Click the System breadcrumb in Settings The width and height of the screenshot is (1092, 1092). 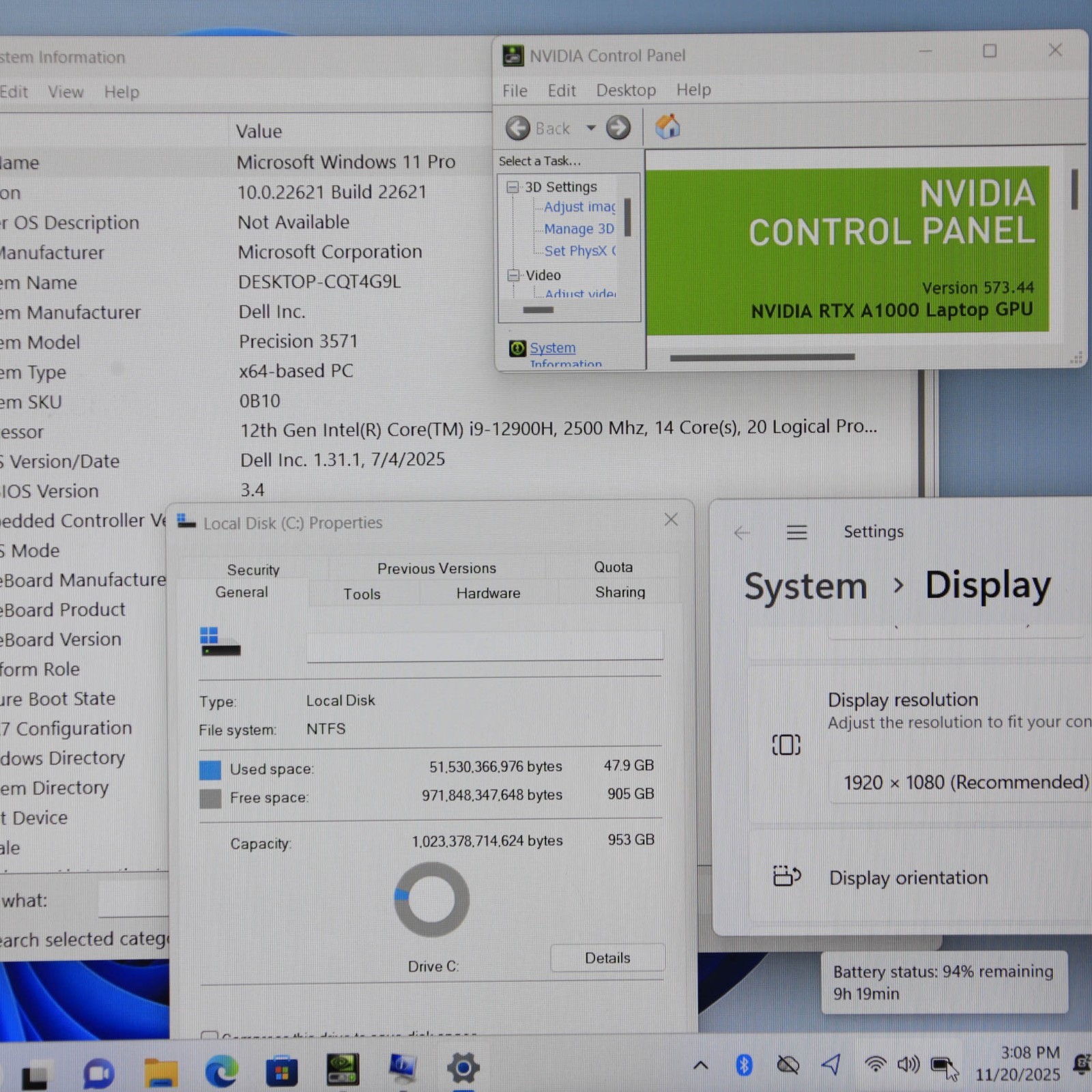tap(805, 586)
